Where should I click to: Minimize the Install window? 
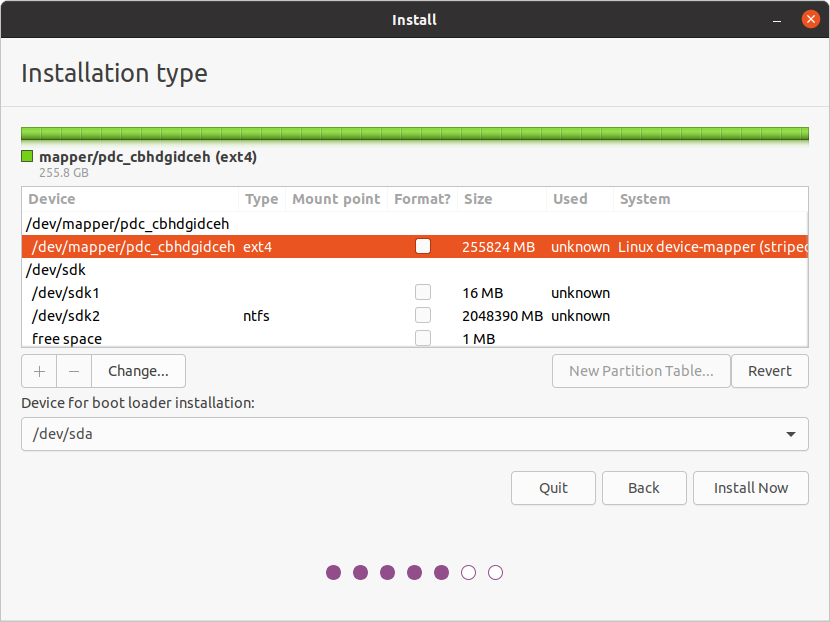[x=777, y=20]
